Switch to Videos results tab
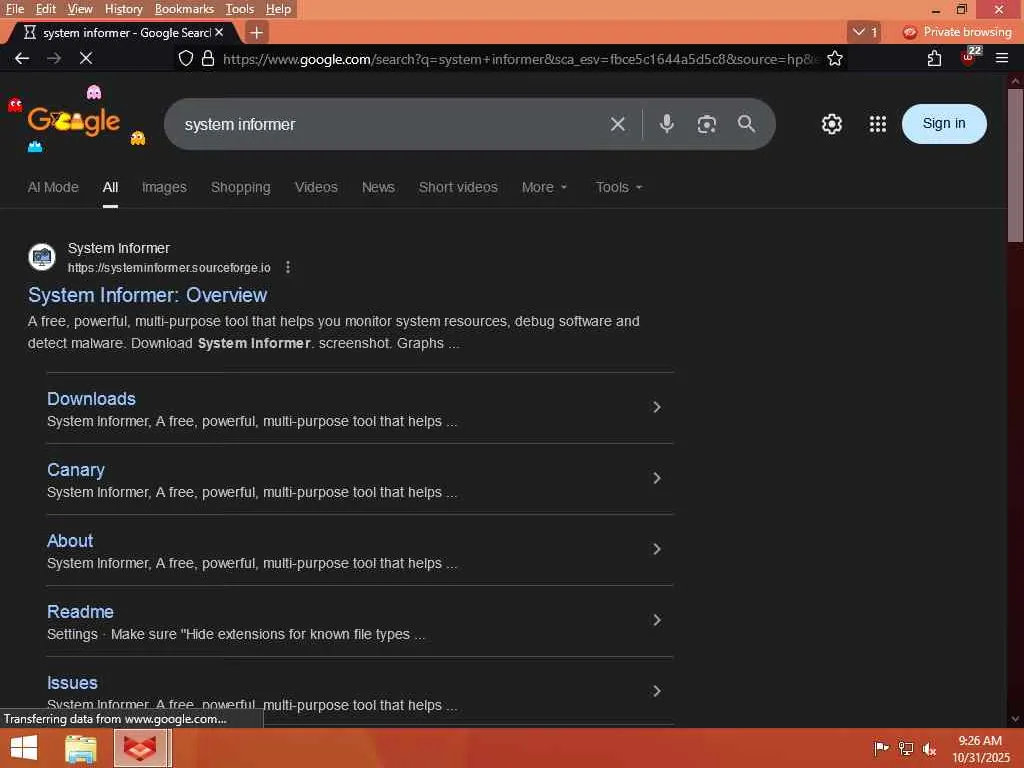The image size is (1024, 768). coord(316,187)
